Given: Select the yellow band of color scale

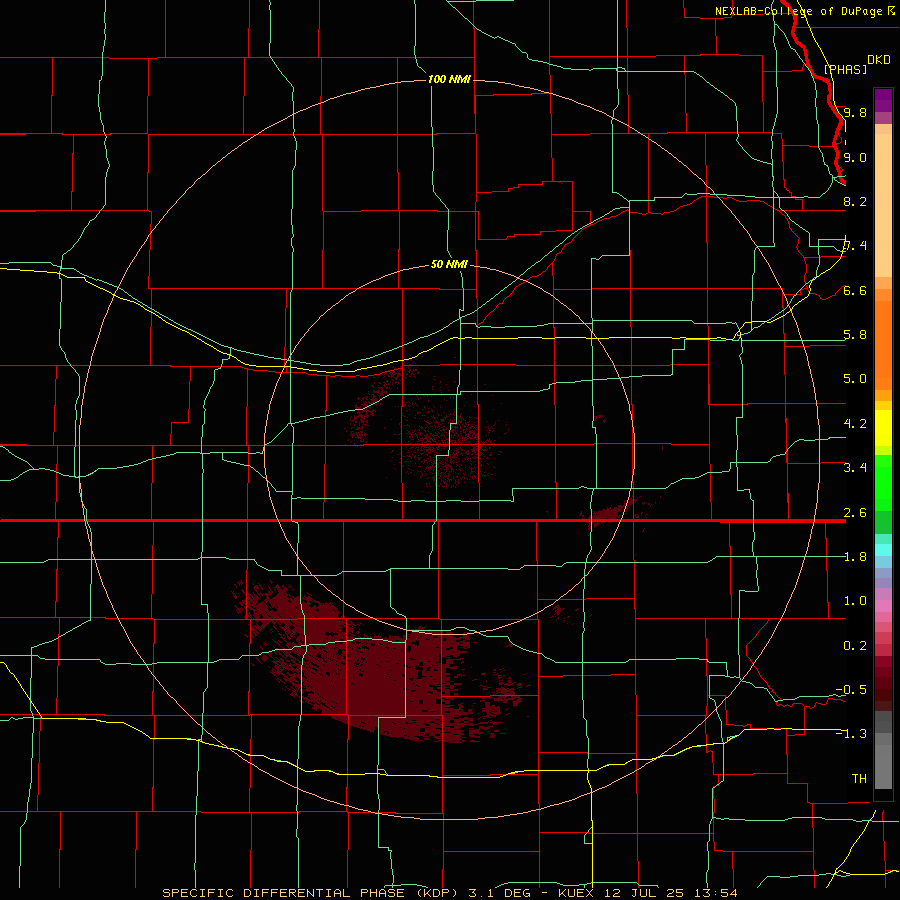Looking at the screenshot, I should click(x=883, y=428).
